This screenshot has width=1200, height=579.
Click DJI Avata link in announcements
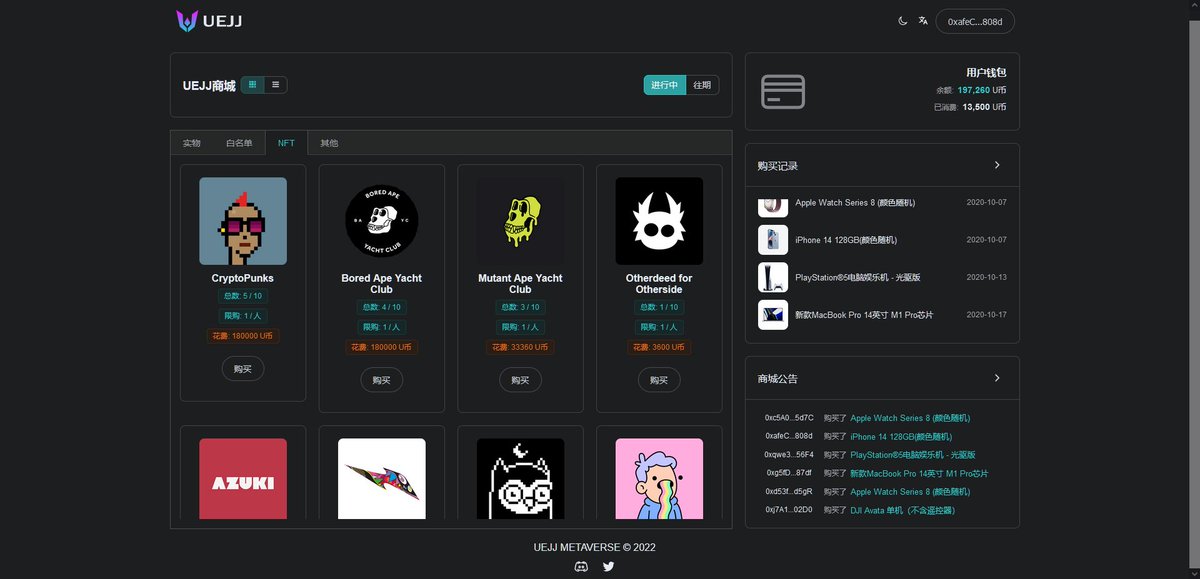click(x=902, y=510)
